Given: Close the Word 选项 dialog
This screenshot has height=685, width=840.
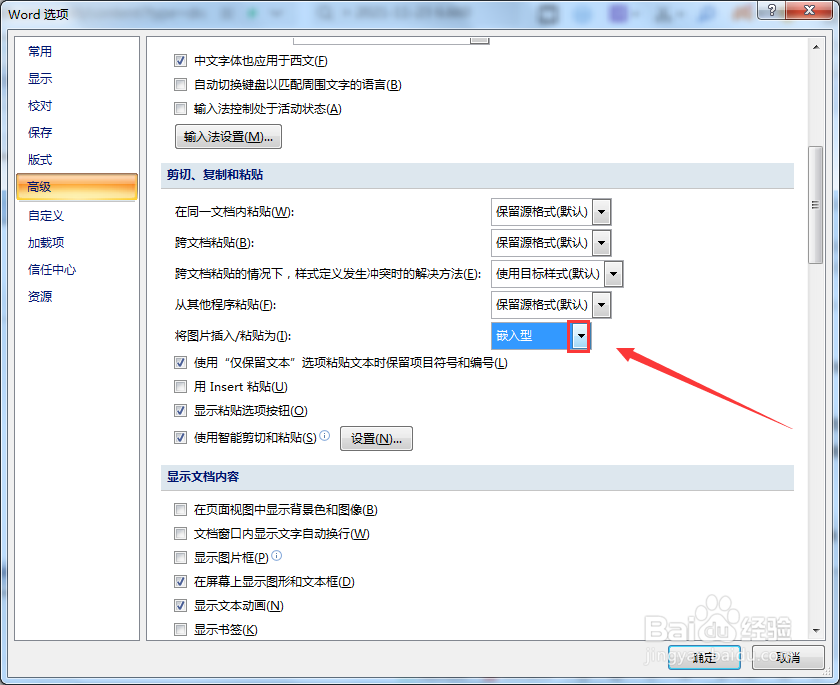Looking at the screenshot, I should click(809, 10).
